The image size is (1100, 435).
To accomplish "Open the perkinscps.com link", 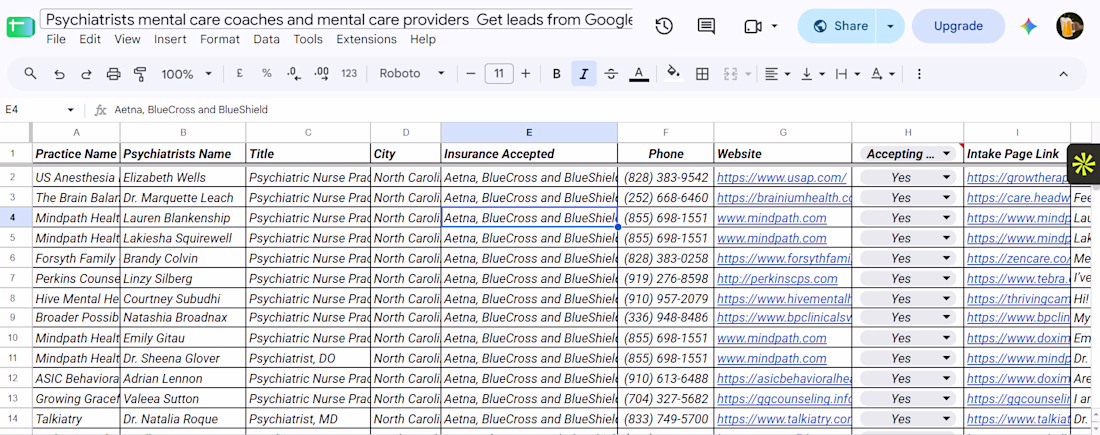I will [777, 279].
